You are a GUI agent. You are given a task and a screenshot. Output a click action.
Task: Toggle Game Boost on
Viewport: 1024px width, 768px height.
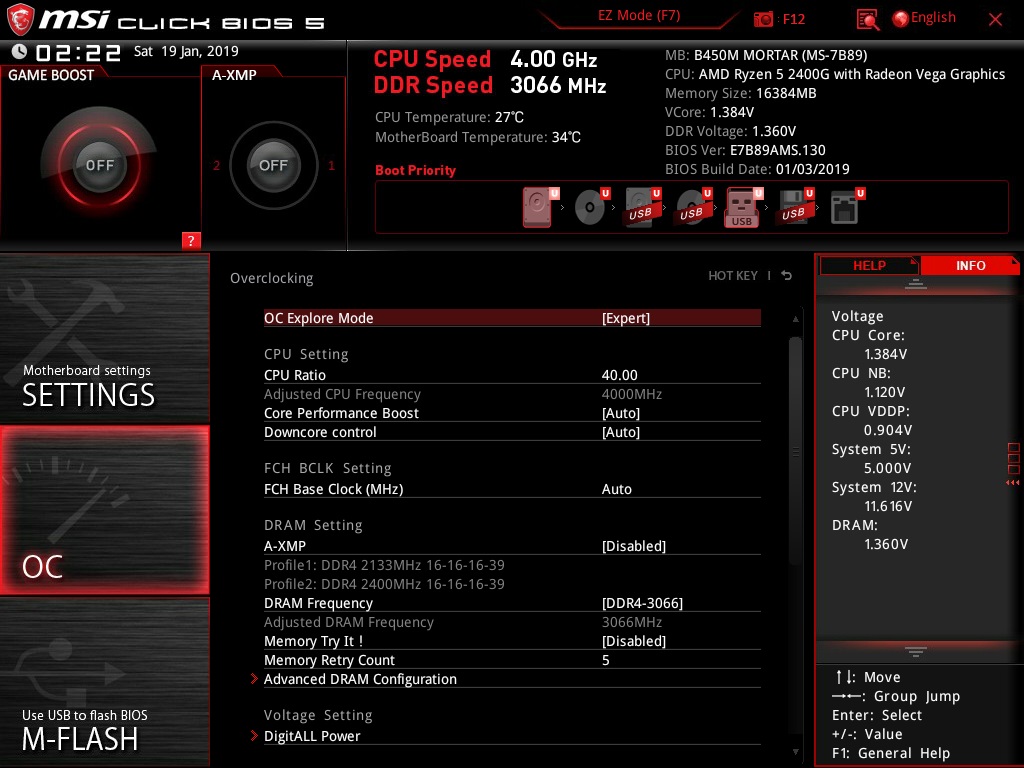click(x=100, y=165)
